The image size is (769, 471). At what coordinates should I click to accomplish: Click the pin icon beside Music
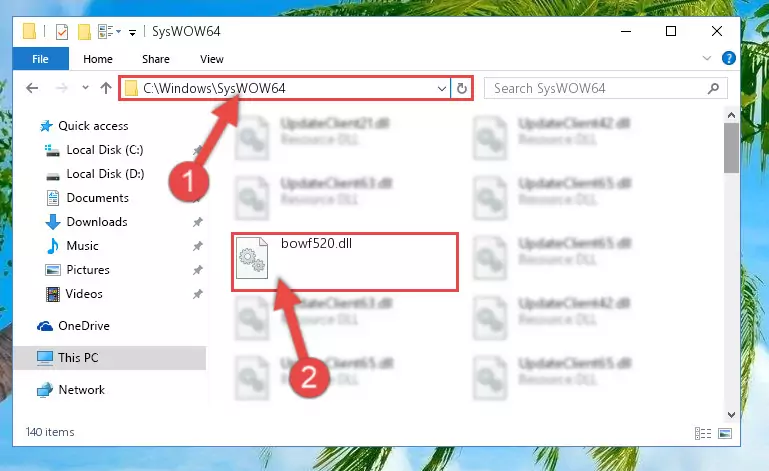pyautogui.click(x=197, y=246)
